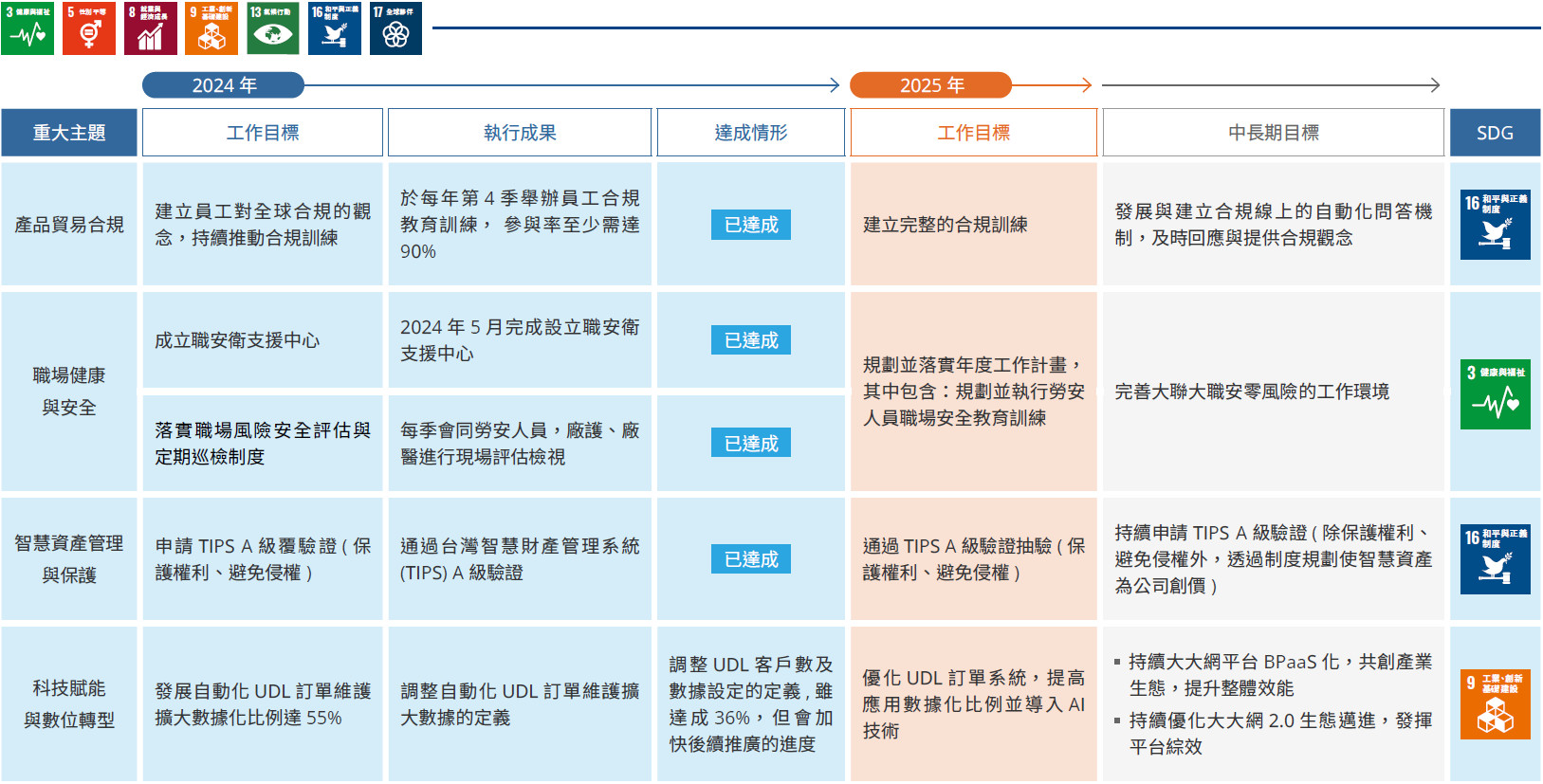Select the red SDG 5 gender equality icon

(x=89, y=28)
